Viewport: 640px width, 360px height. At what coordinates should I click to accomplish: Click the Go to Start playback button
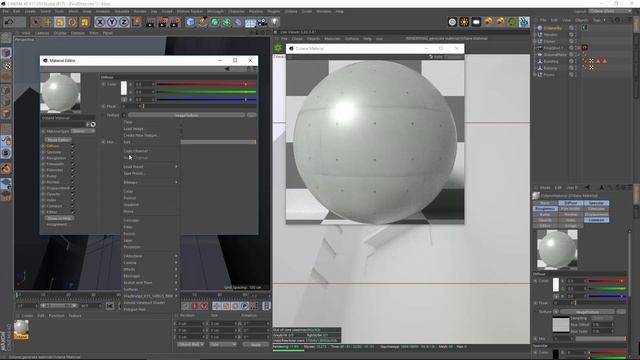pos(110,305)
